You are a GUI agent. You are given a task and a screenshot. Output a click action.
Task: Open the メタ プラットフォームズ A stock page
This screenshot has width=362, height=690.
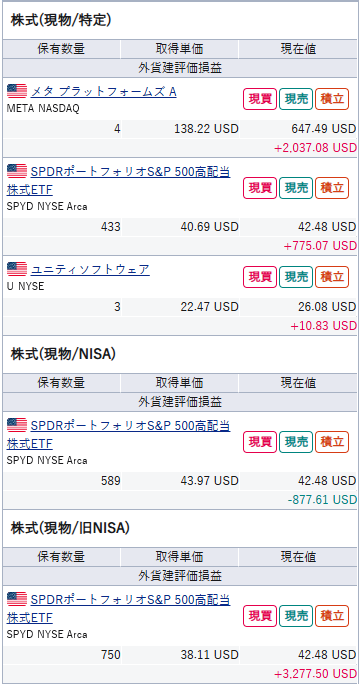[x=103, y=92]
